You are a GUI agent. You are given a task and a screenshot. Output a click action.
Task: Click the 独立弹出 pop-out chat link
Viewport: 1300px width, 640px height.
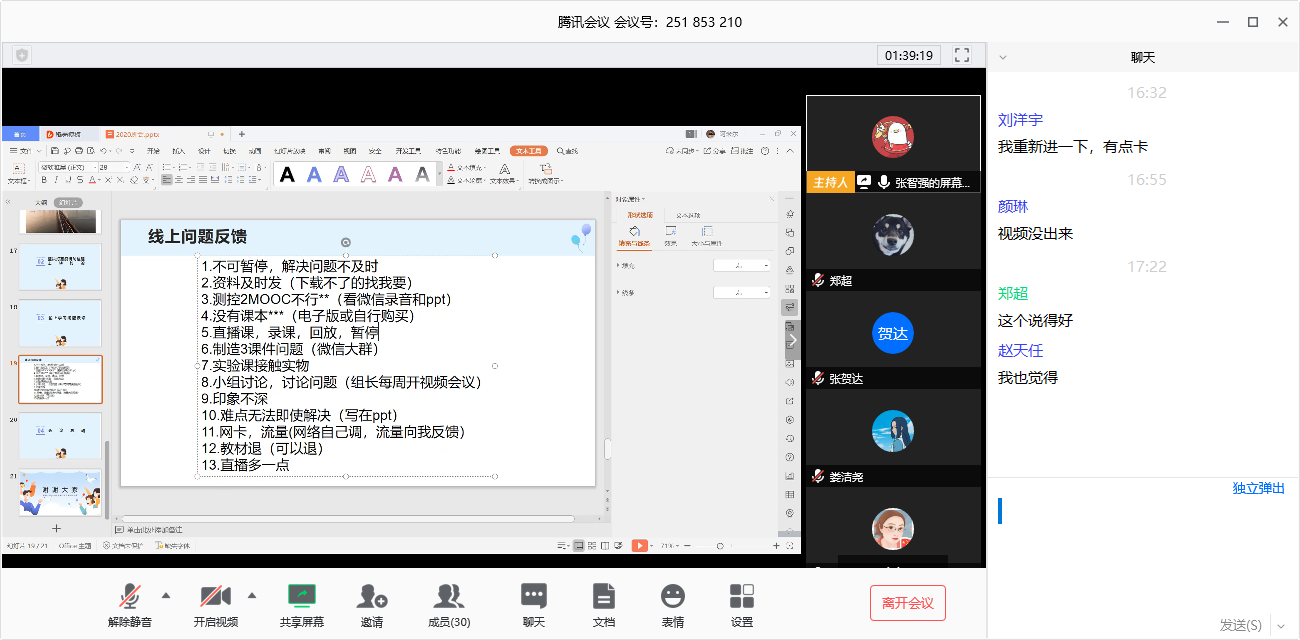pyautogui.click(x=1258, y=488)
